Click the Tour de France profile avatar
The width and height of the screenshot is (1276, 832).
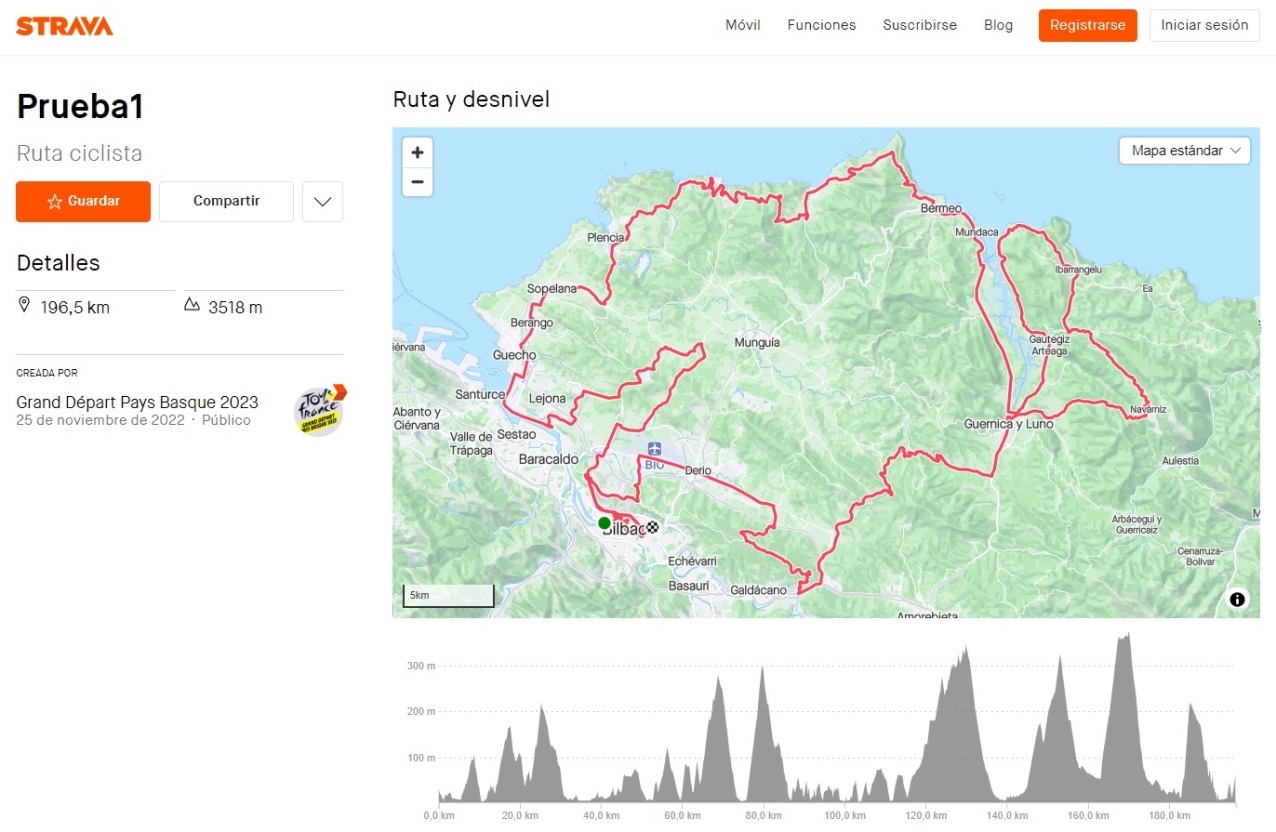319,410
